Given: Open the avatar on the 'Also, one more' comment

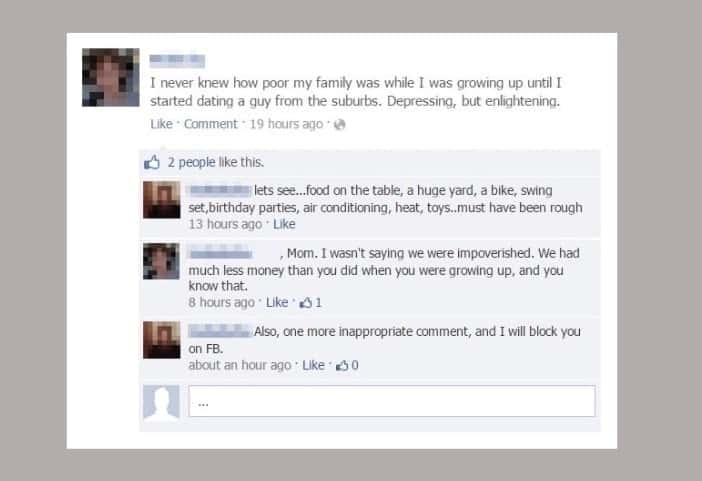Looking at the screenshot, I should [x=162, y=340].
